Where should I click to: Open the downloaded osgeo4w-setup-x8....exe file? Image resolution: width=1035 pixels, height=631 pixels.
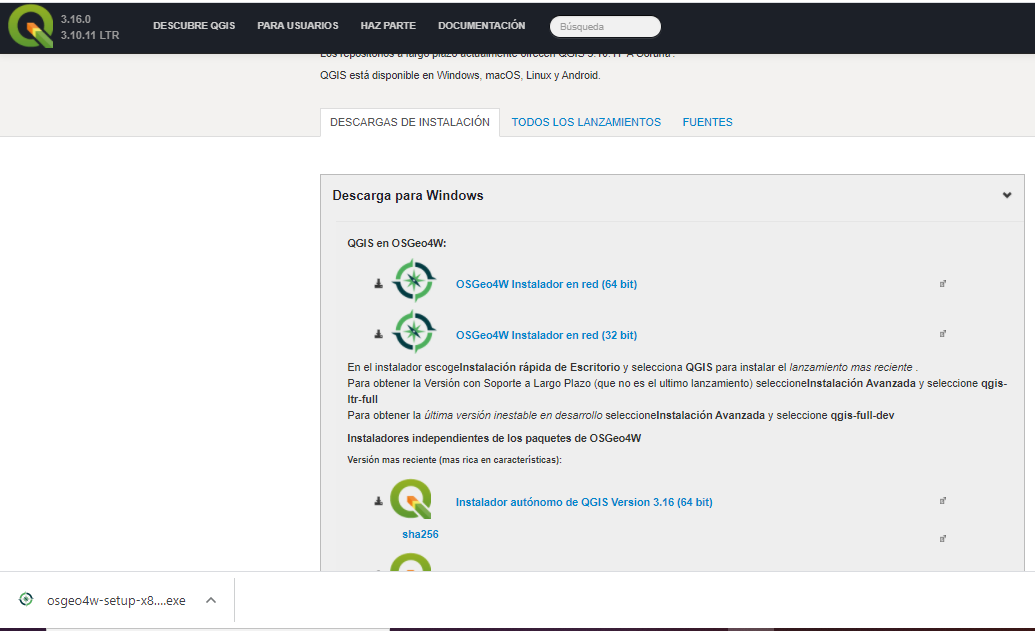(x=116, y=601)
